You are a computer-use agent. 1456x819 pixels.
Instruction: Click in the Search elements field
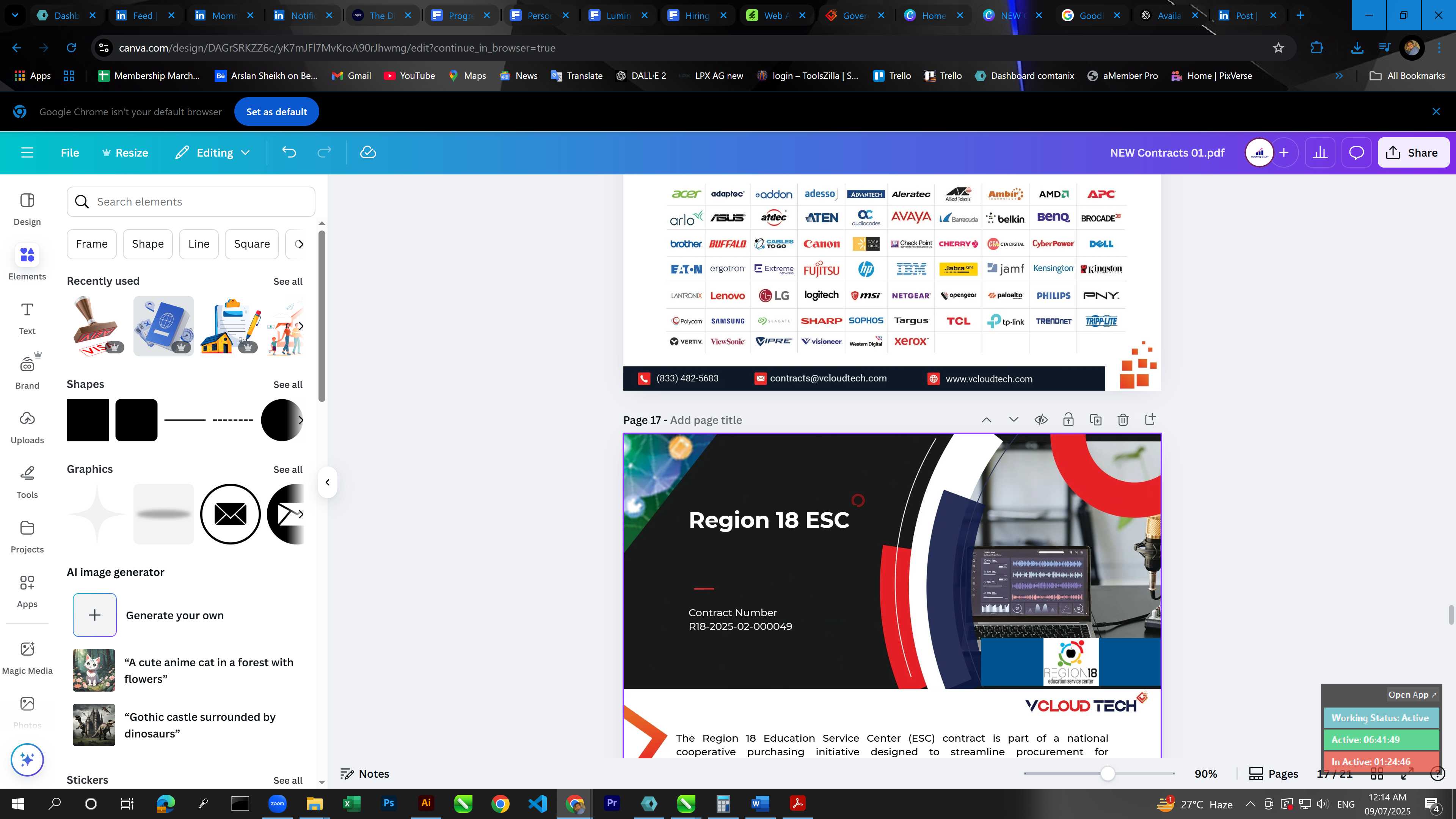click(x=191, y=202)
